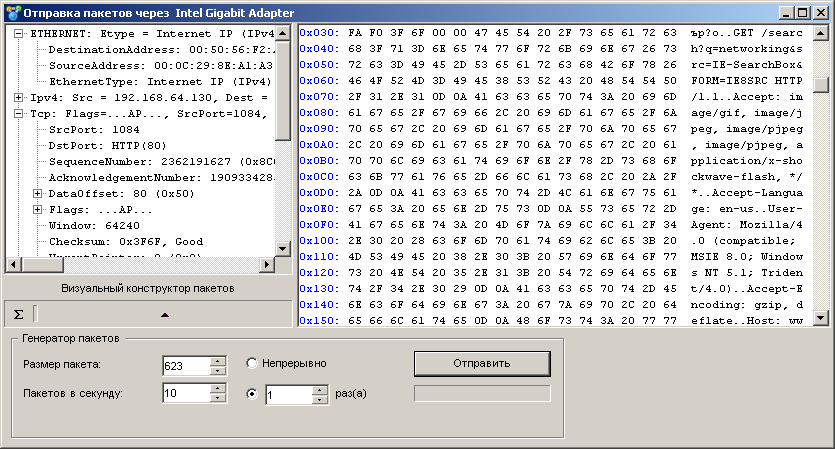835x449 pixels.
Task: Maximize the packet sender window
Action: click(803, 13)
